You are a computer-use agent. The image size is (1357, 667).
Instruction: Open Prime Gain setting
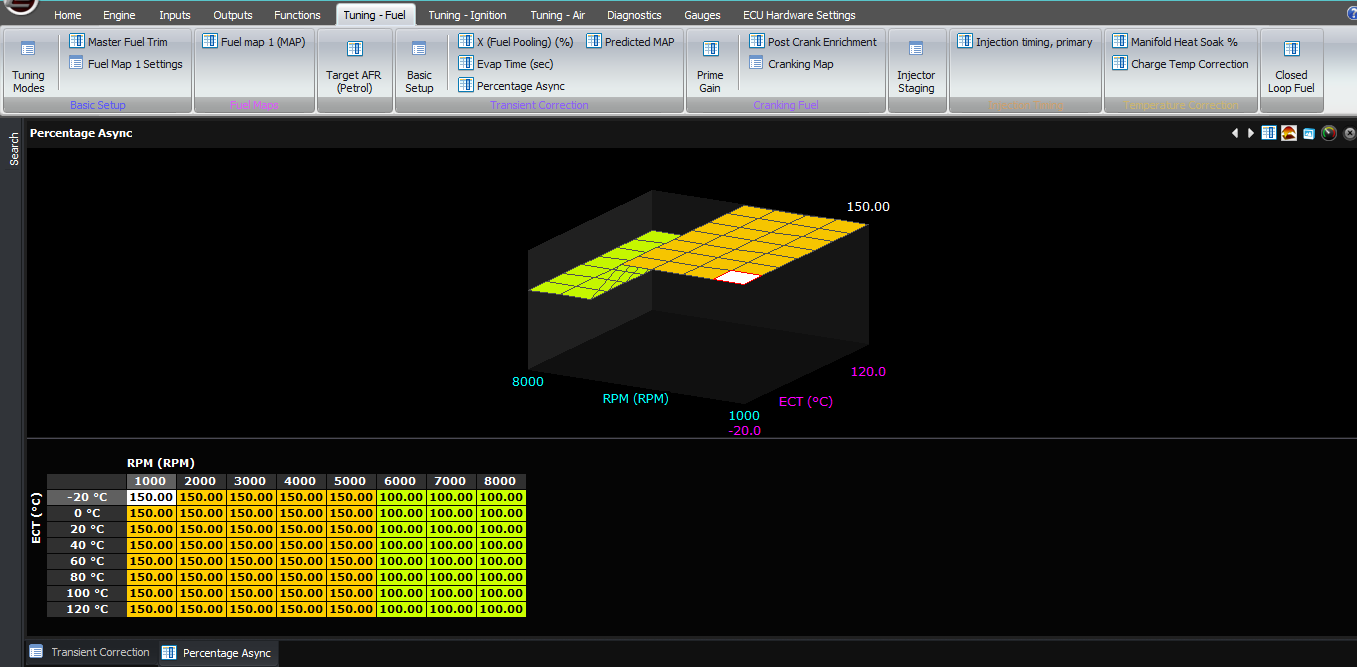coord(710,66)
